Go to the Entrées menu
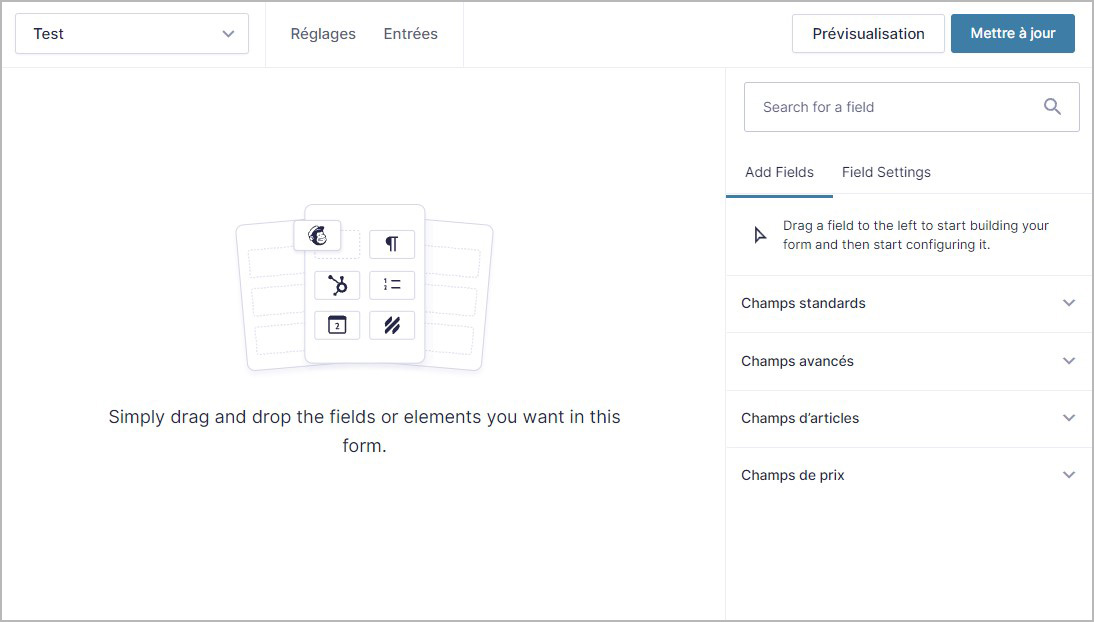 point(411,34)
